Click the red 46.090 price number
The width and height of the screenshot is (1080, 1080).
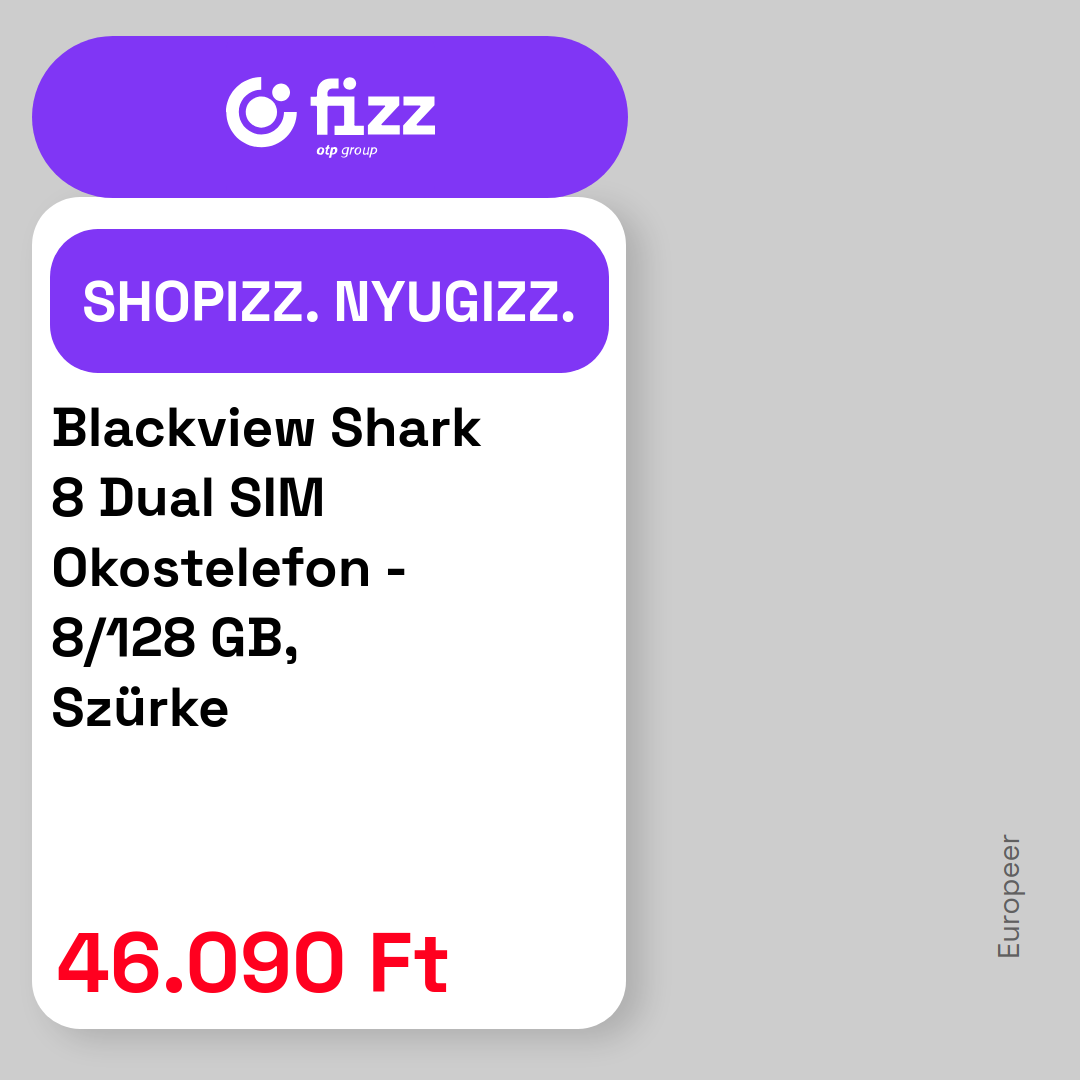(200, 962)
